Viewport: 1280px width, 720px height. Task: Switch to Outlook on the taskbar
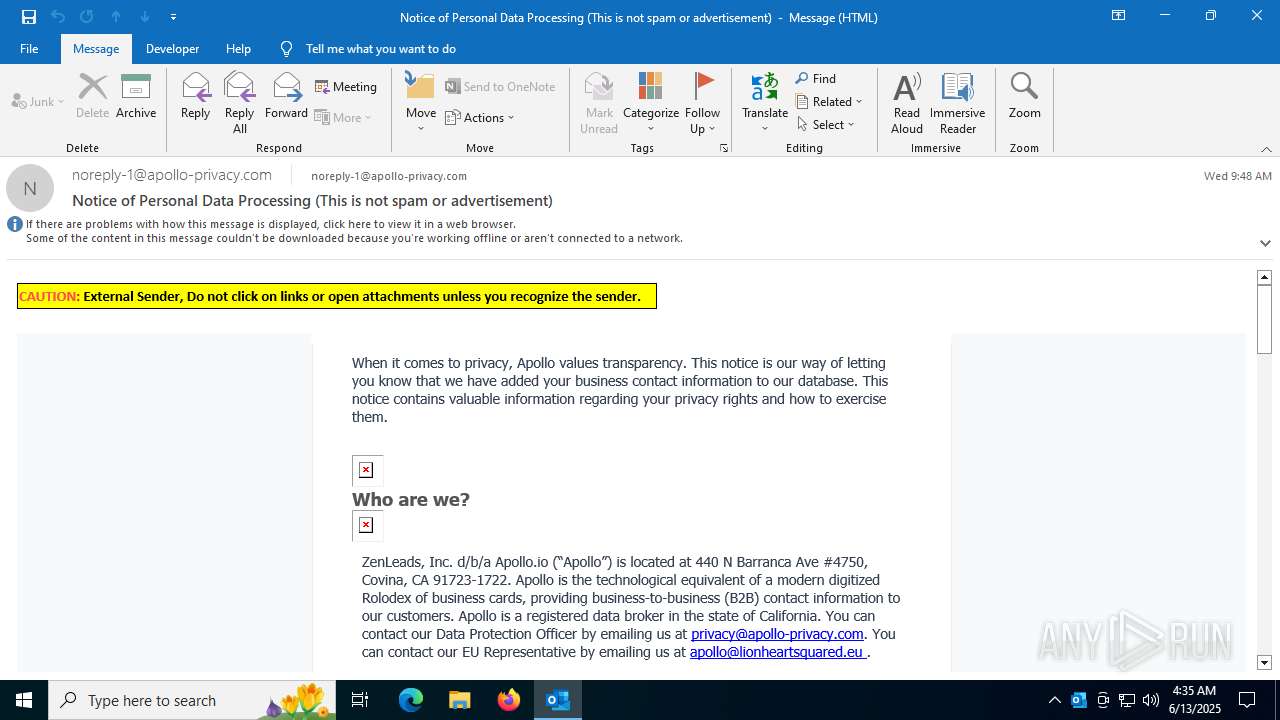coord(558,700)
